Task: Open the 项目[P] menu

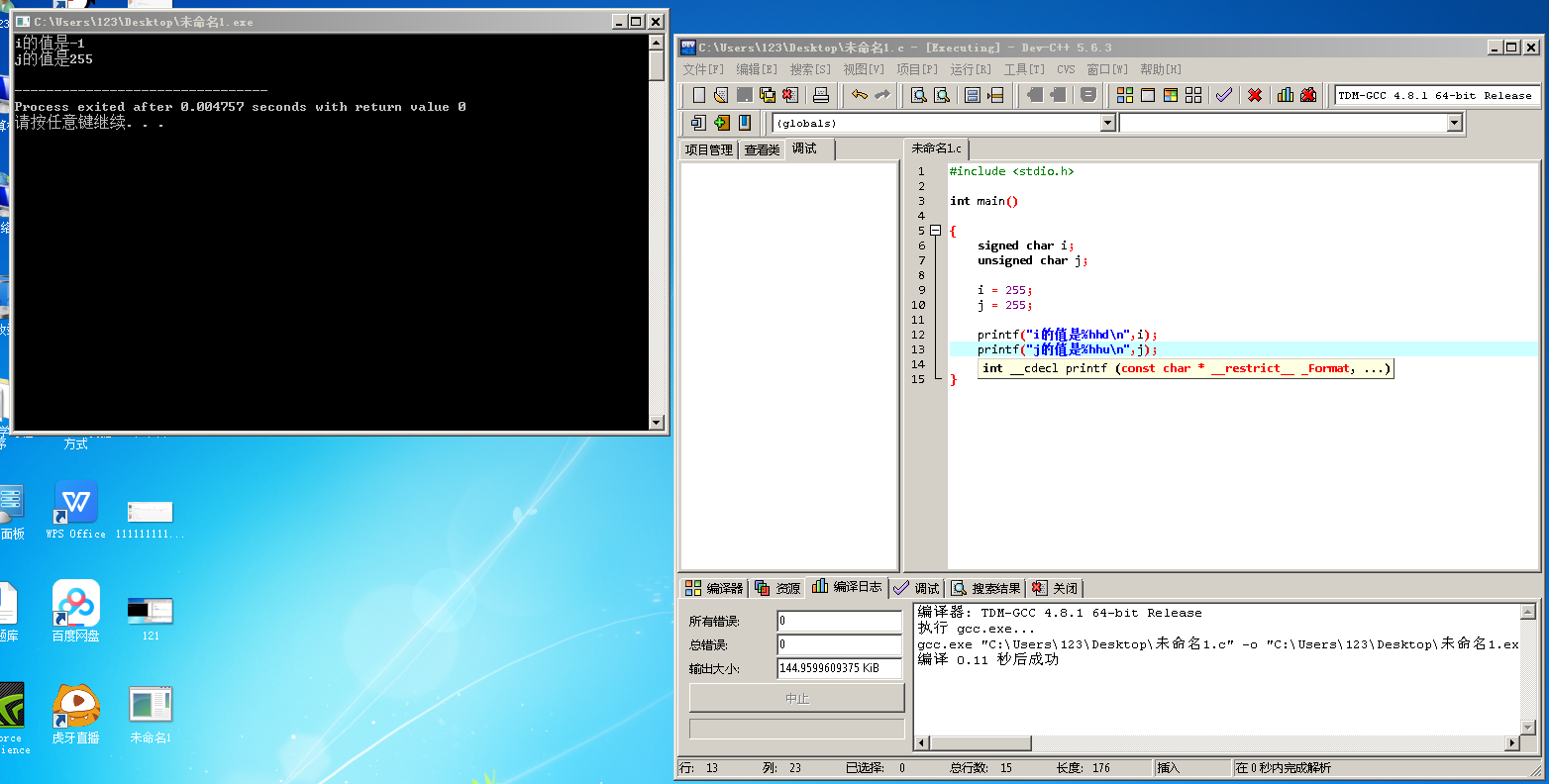Action: [917, 69]
